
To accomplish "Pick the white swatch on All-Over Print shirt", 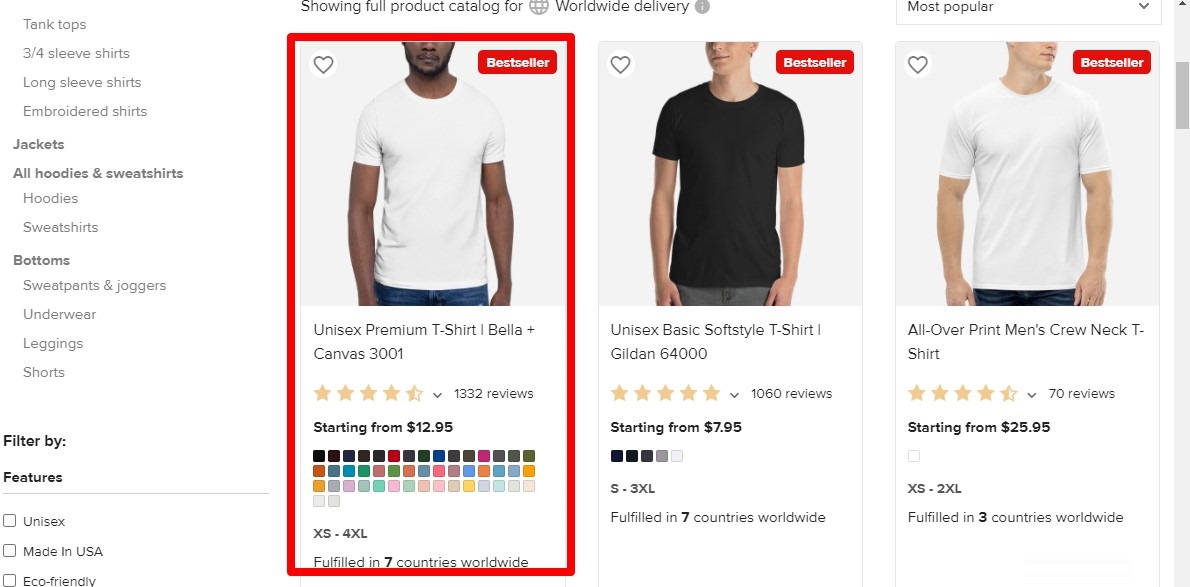I will 913,456.
